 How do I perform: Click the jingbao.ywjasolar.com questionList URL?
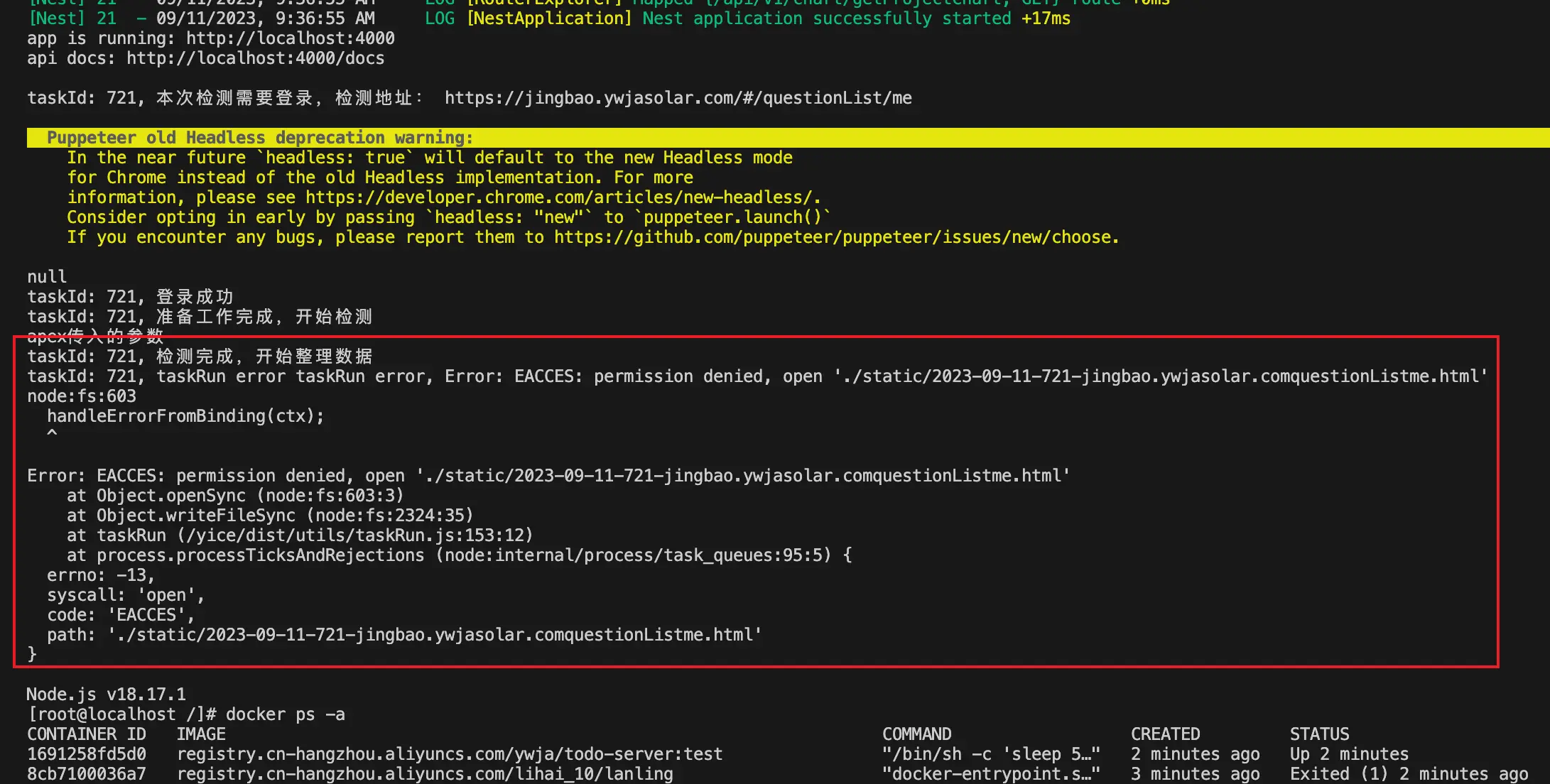tap(678, 97)
